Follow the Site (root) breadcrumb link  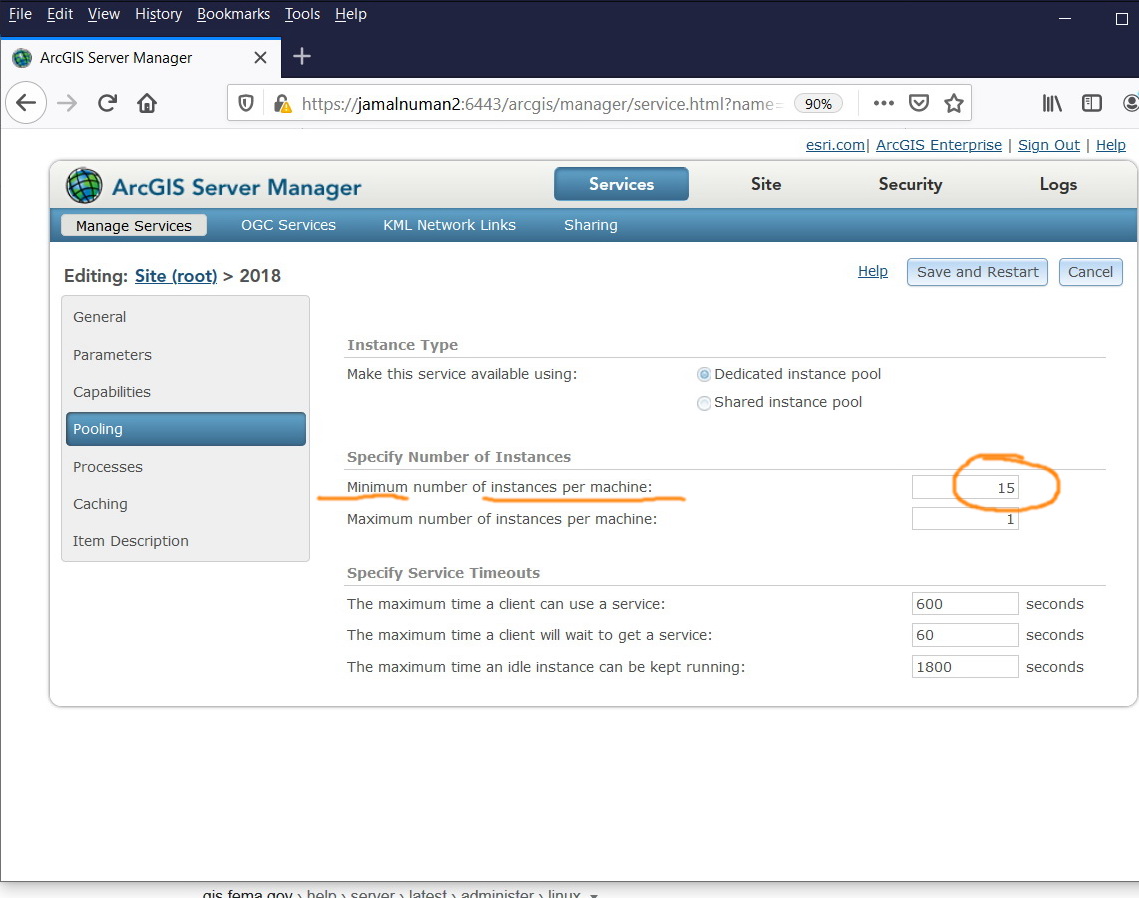176,276
